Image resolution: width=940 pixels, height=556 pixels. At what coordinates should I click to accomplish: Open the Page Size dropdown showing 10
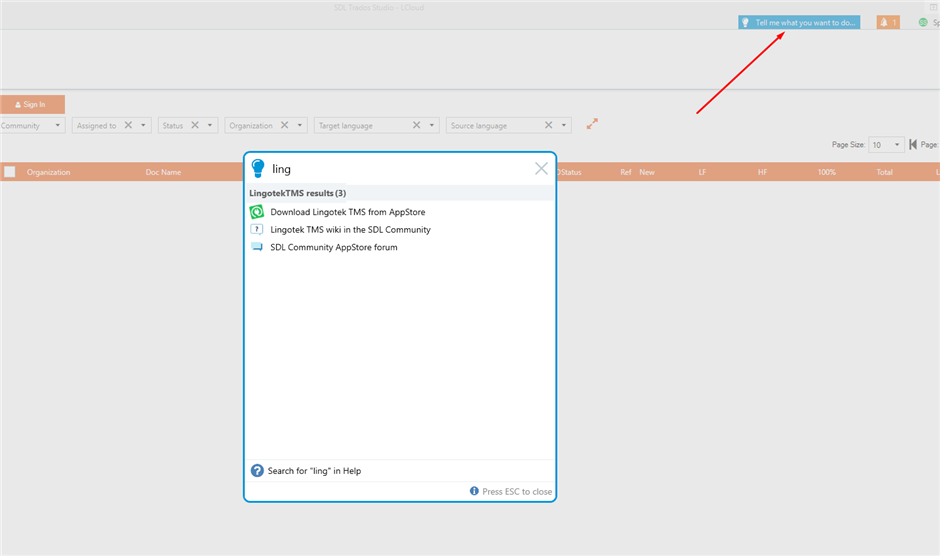[x=886, y=145]
